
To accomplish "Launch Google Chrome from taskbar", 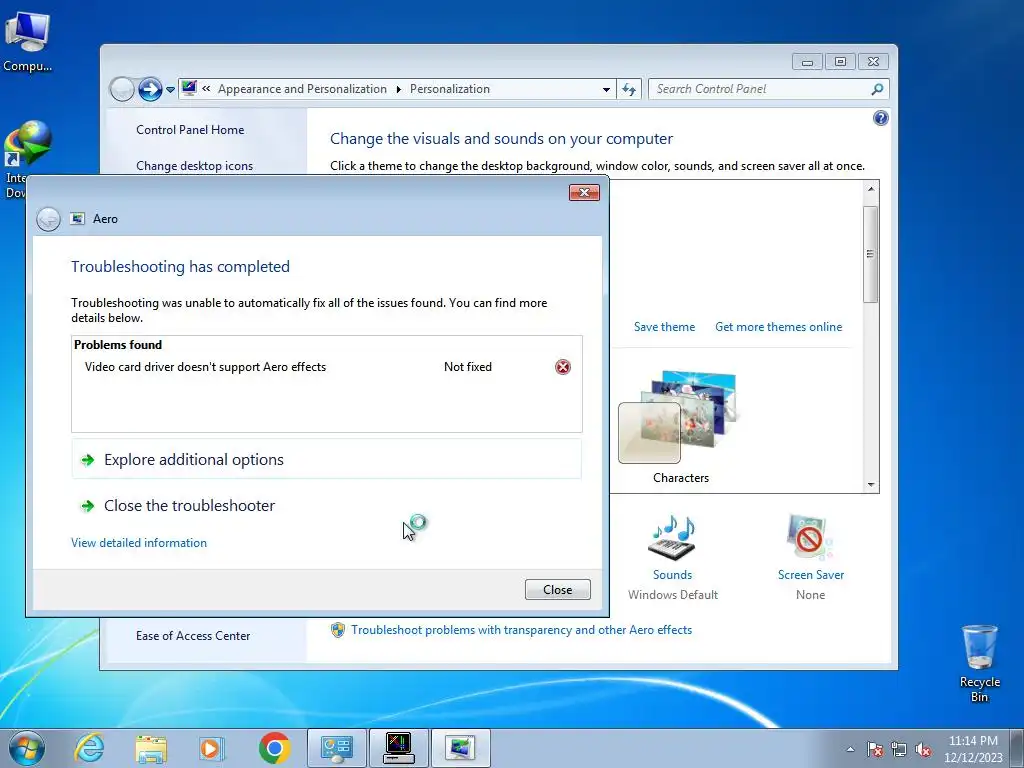I will coord(274,748).
